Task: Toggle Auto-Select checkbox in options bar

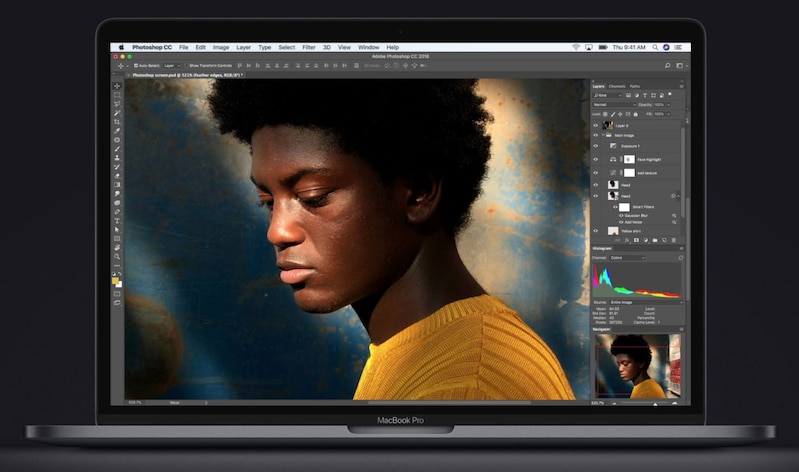Action: pos(136,66)
